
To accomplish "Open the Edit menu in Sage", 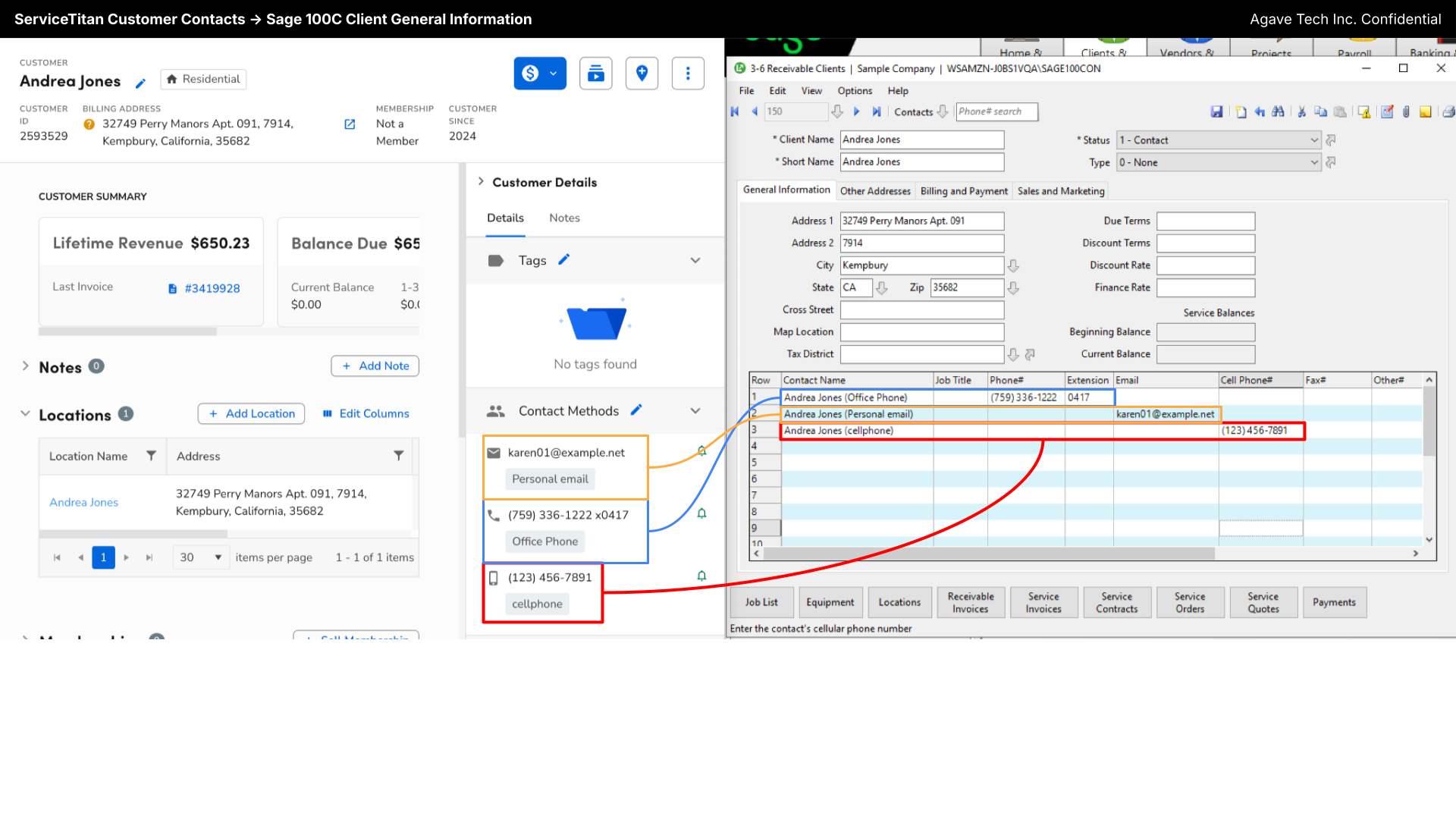I will (778, 90).
